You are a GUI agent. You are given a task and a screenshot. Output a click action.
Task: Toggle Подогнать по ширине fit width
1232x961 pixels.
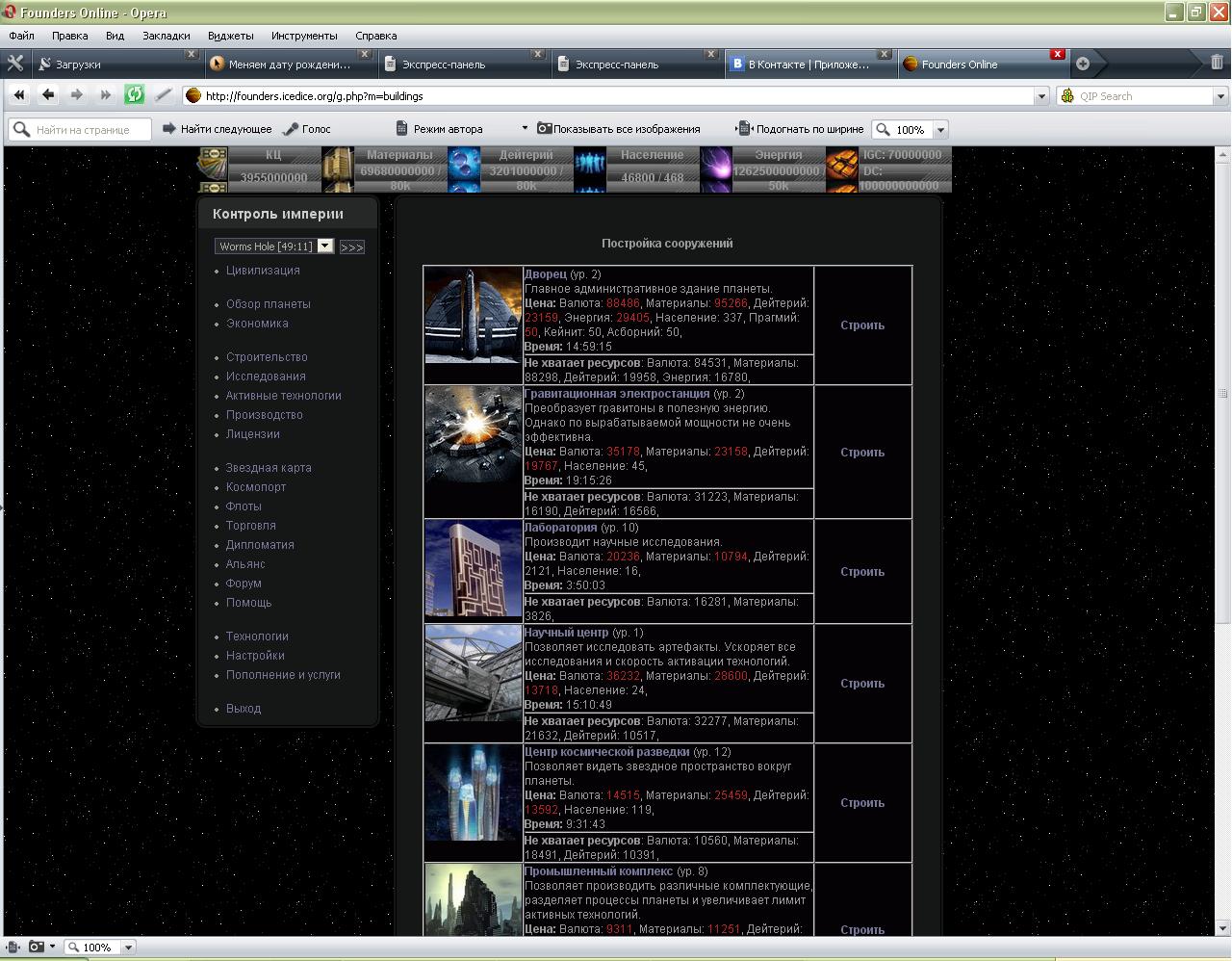[x=800, y=129]
